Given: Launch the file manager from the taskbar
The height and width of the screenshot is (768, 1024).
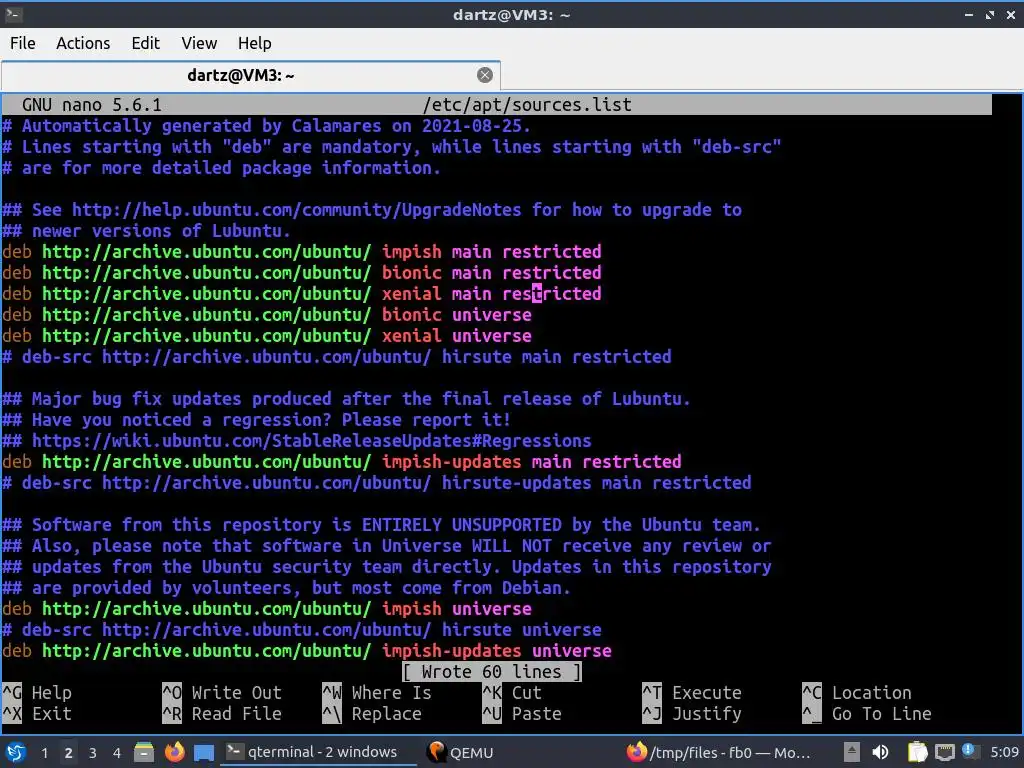Looking at the screenshot, I should (144, 752).
